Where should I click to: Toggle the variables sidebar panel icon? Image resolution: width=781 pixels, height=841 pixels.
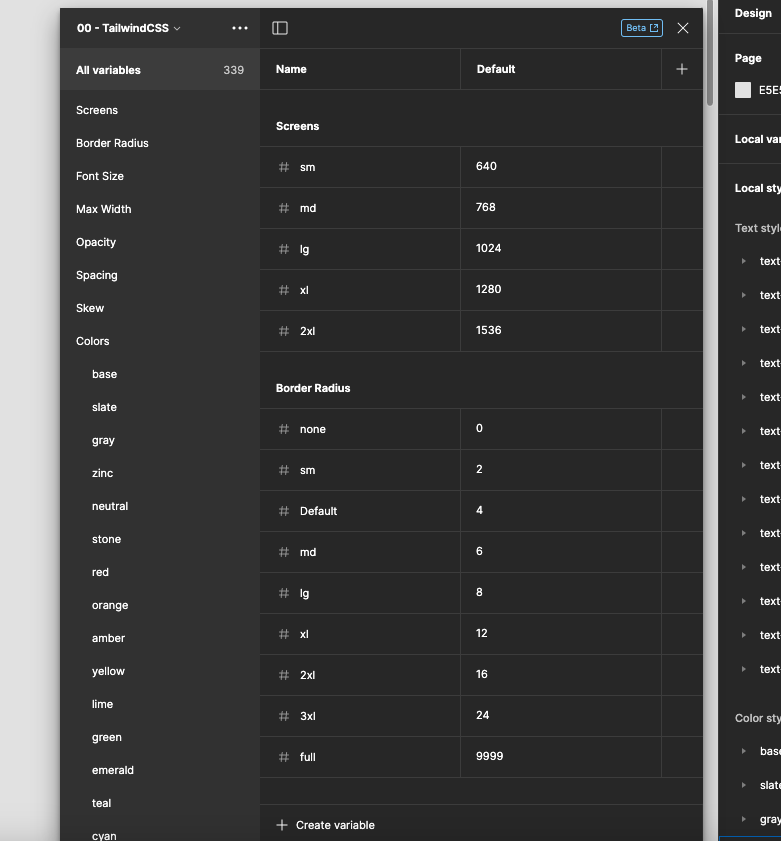pyautogui.click(x=280, y=28)
